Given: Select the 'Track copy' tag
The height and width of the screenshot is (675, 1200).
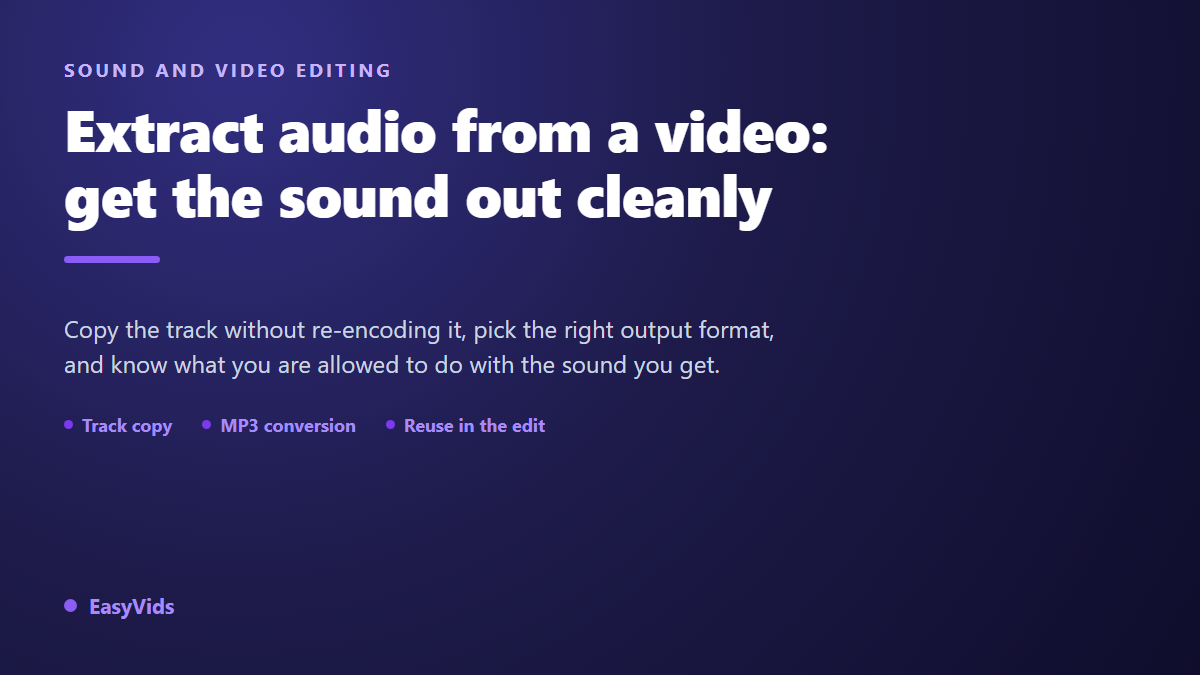Looking at the screenshot, I should [x=118, y=426].
